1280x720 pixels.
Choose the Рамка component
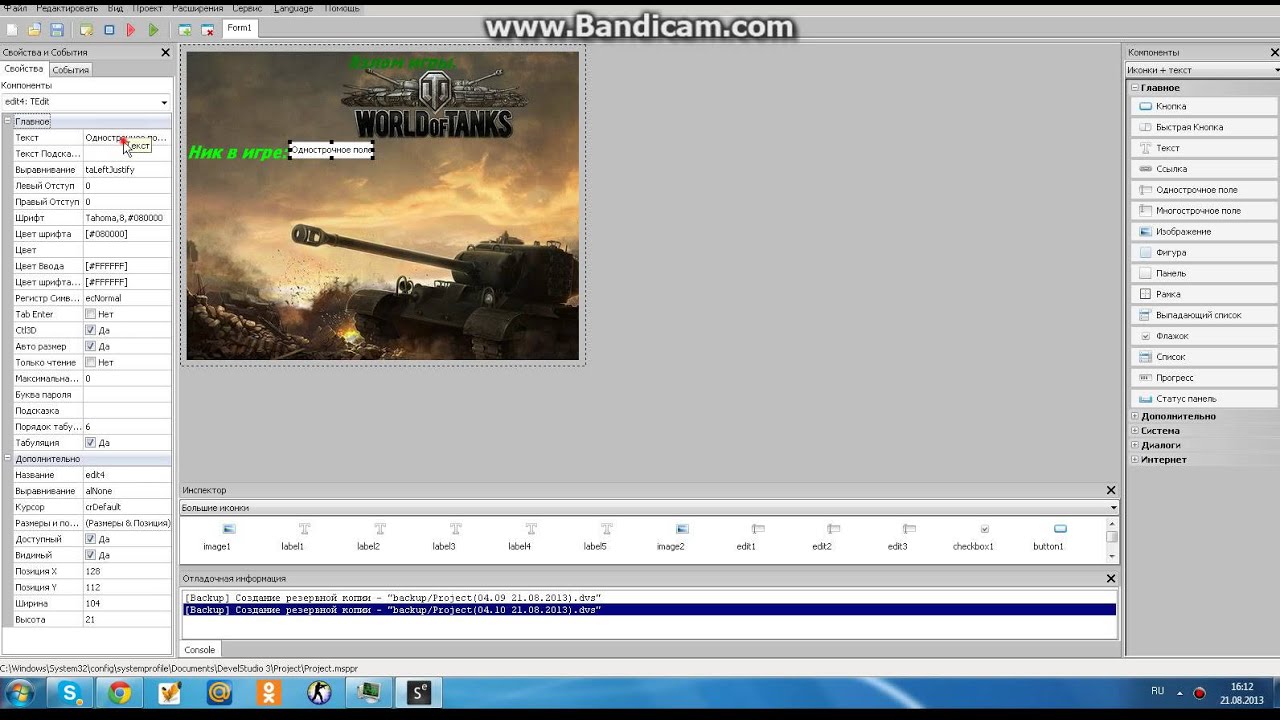click(x=1205, y=294)
